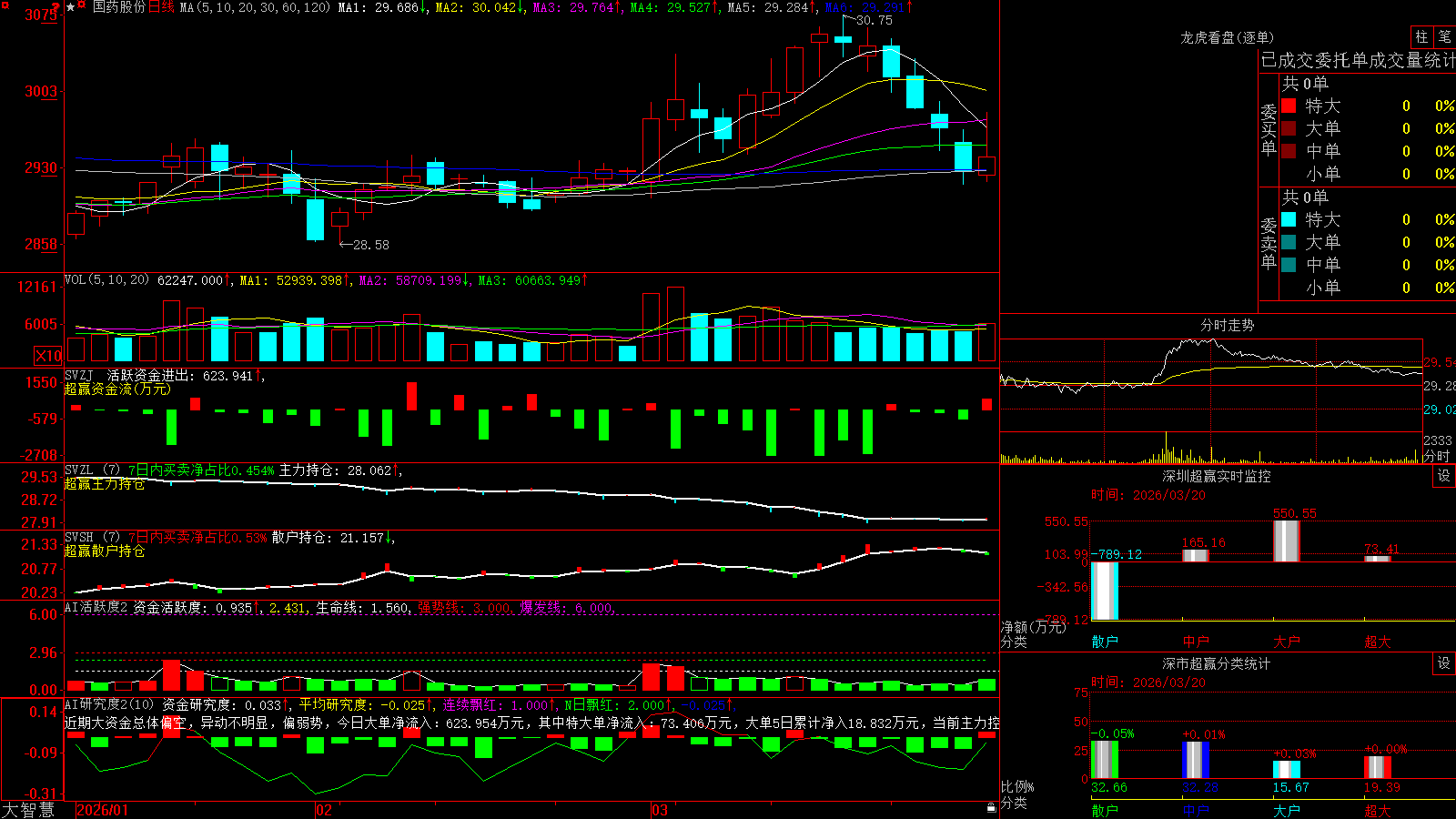Click the 国药股份 stock name
Image resolution: width=1456 pixels, height=819 pixels.
click(x=119, y=7)
